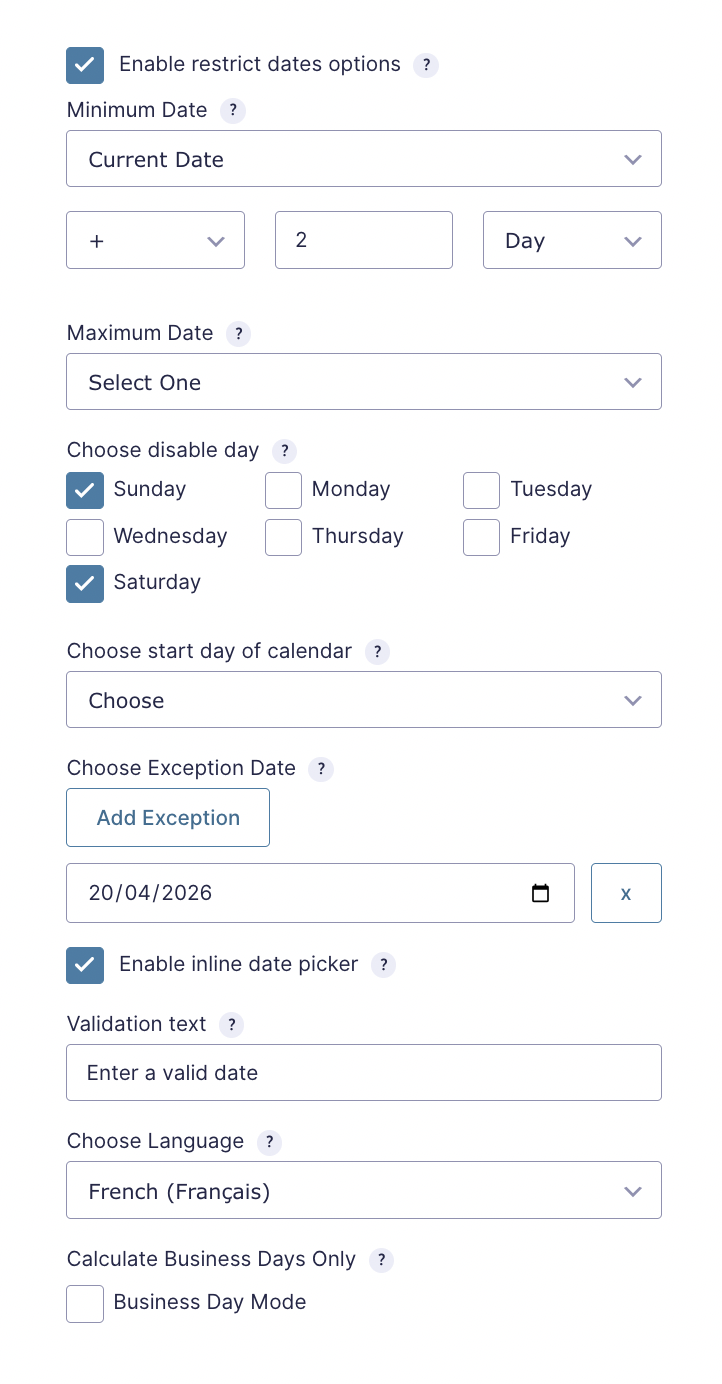Show help for Choose disable day
The width and height of the screenshot is (722, 1384).
click(285, 451)
